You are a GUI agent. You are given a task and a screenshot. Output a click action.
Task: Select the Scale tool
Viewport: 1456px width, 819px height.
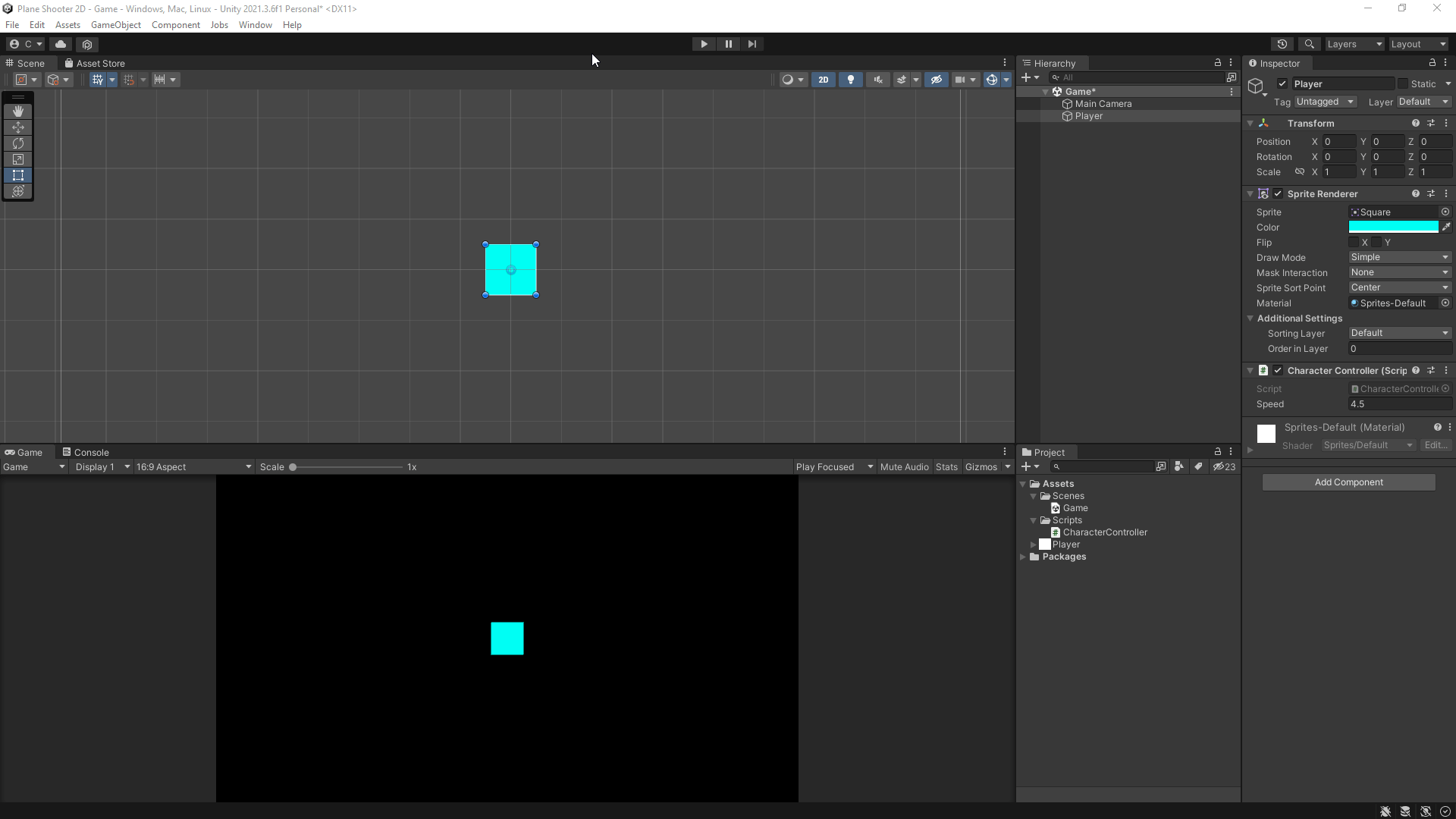click(18, 159)
